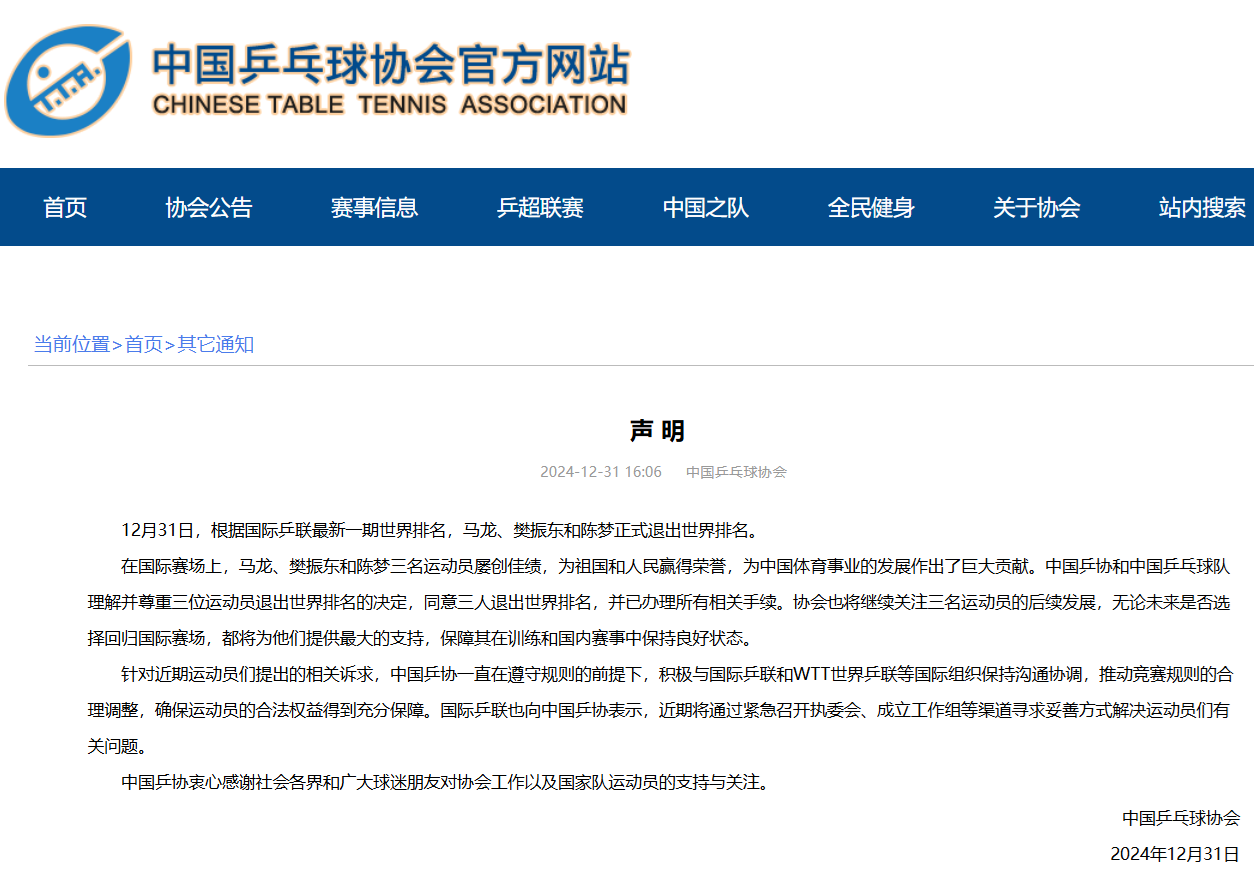
Task: Click the timestamp 2024-12-31 16:06
Action: (x=601, y=472)
